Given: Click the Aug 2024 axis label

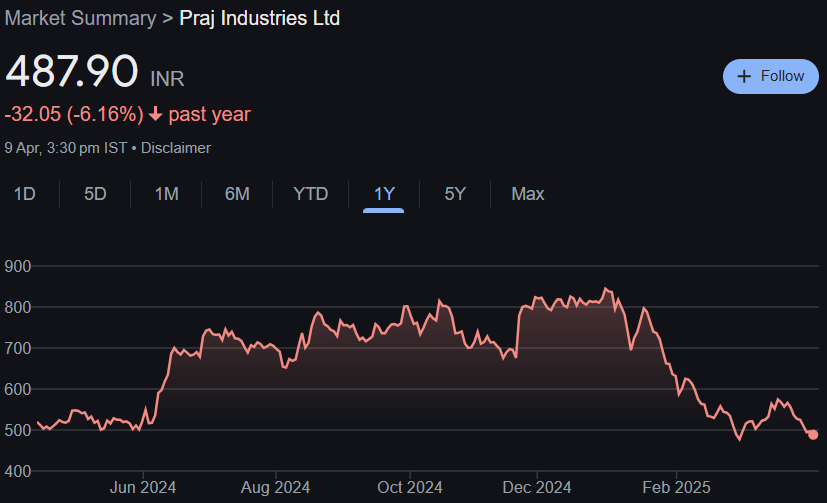Looking at the screenshot, I should pos(275,487).
